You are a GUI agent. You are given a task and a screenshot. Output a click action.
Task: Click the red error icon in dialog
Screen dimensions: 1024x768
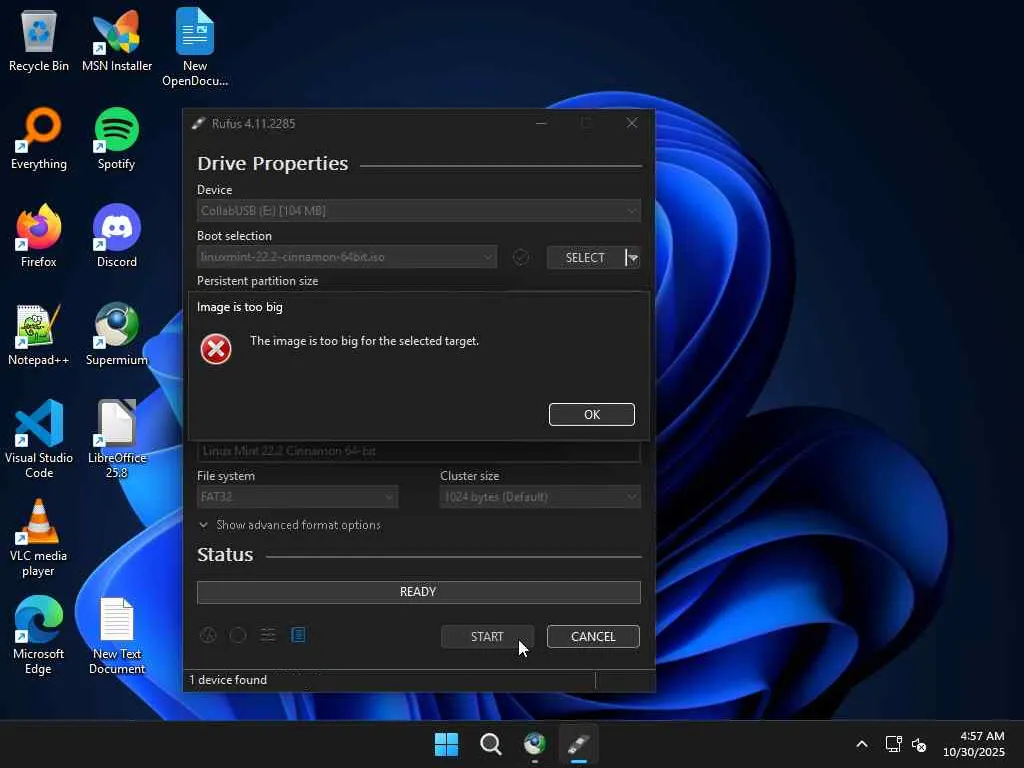[x=216, y=349]
